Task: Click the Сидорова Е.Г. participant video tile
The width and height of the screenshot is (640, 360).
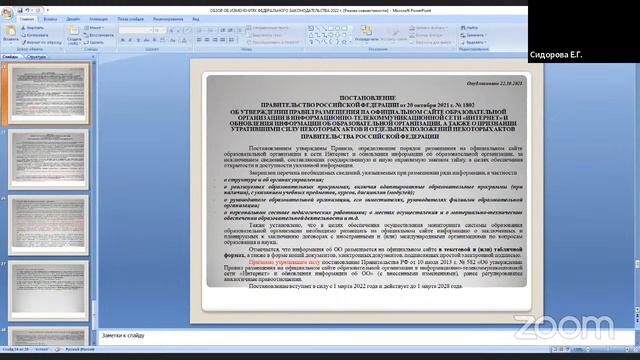Action: (x=584, y=31)
